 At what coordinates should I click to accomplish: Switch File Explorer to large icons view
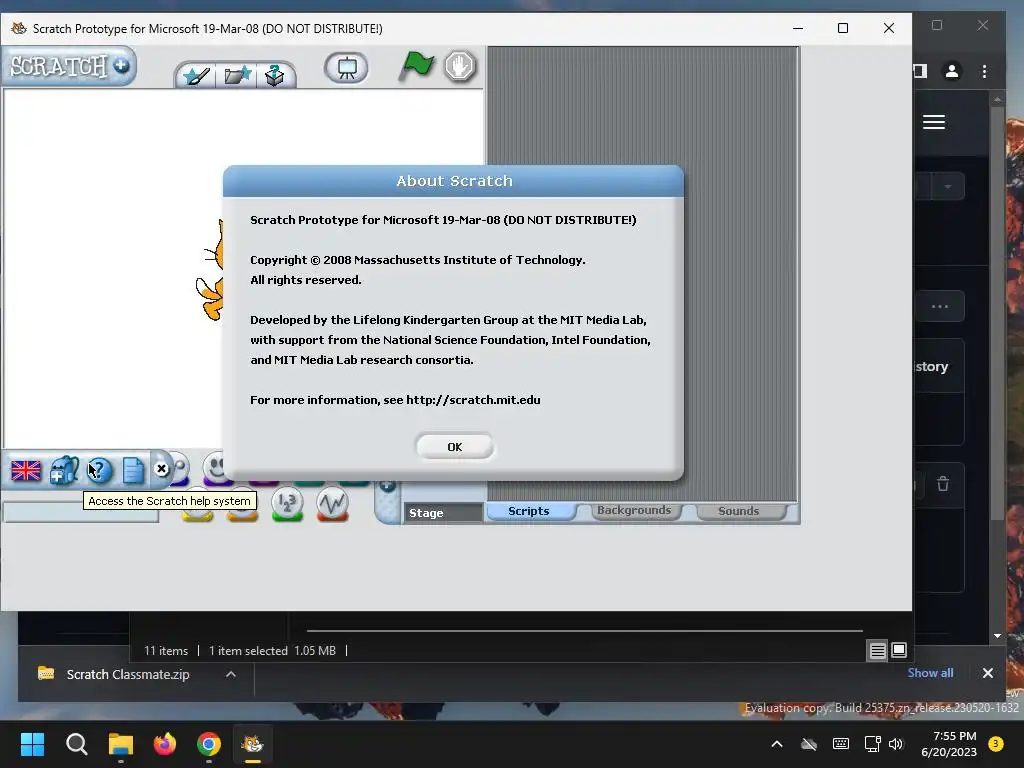[x=899, y=650]
